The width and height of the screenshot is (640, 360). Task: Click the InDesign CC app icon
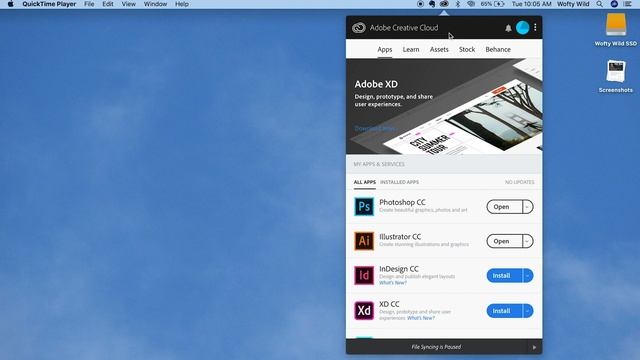364,276
